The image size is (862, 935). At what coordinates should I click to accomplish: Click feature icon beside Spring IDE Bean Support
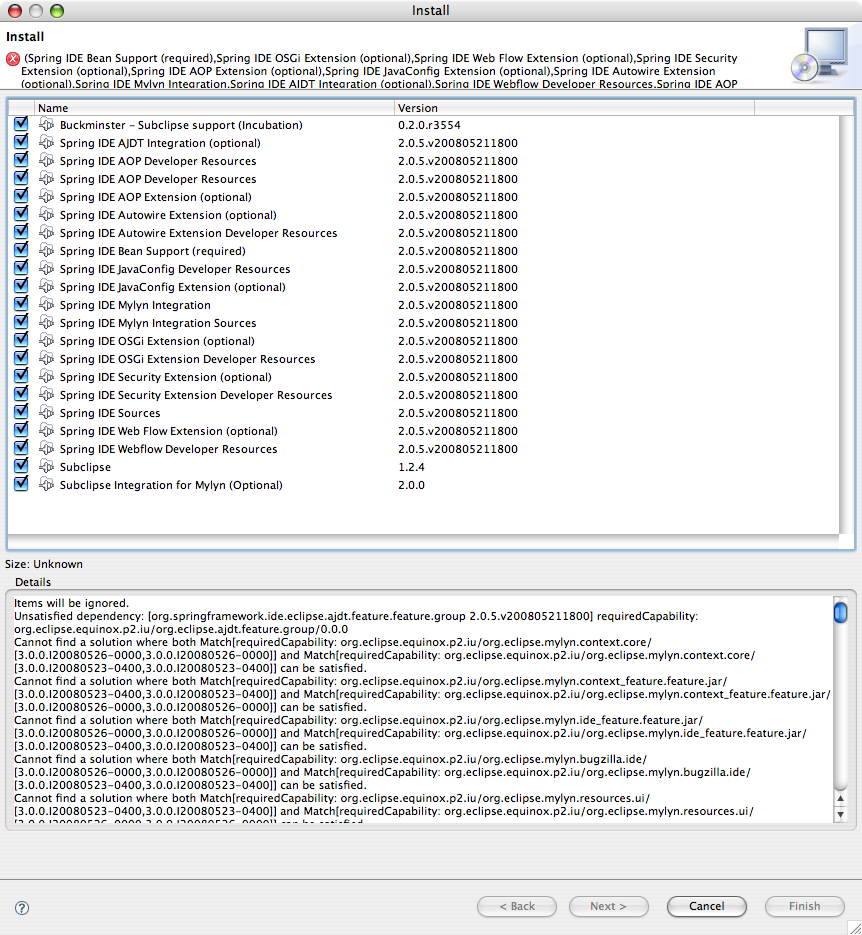[46, 250]
